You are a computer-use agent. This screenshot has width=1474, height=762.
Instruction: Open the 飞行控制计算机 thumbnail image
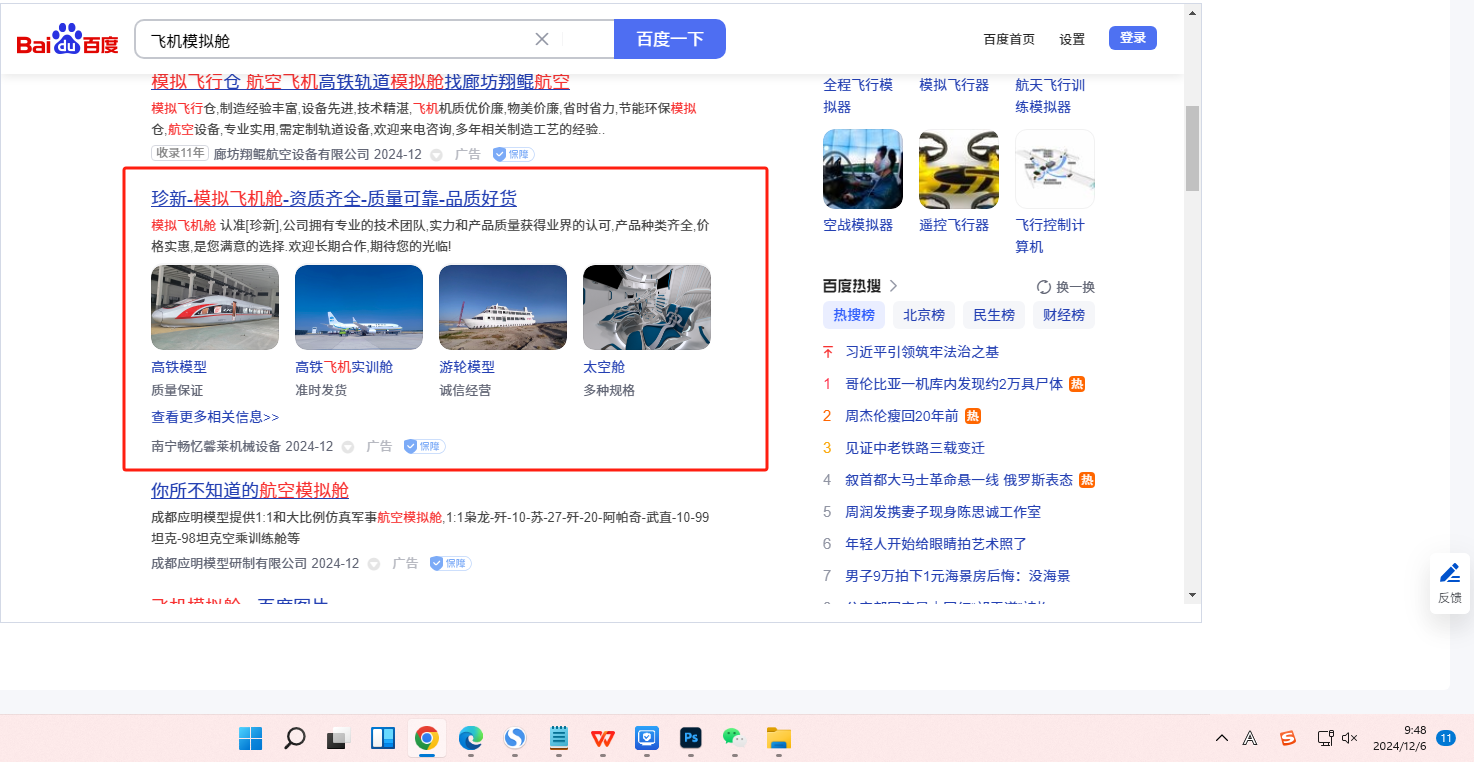click(x=1055, y=169)
